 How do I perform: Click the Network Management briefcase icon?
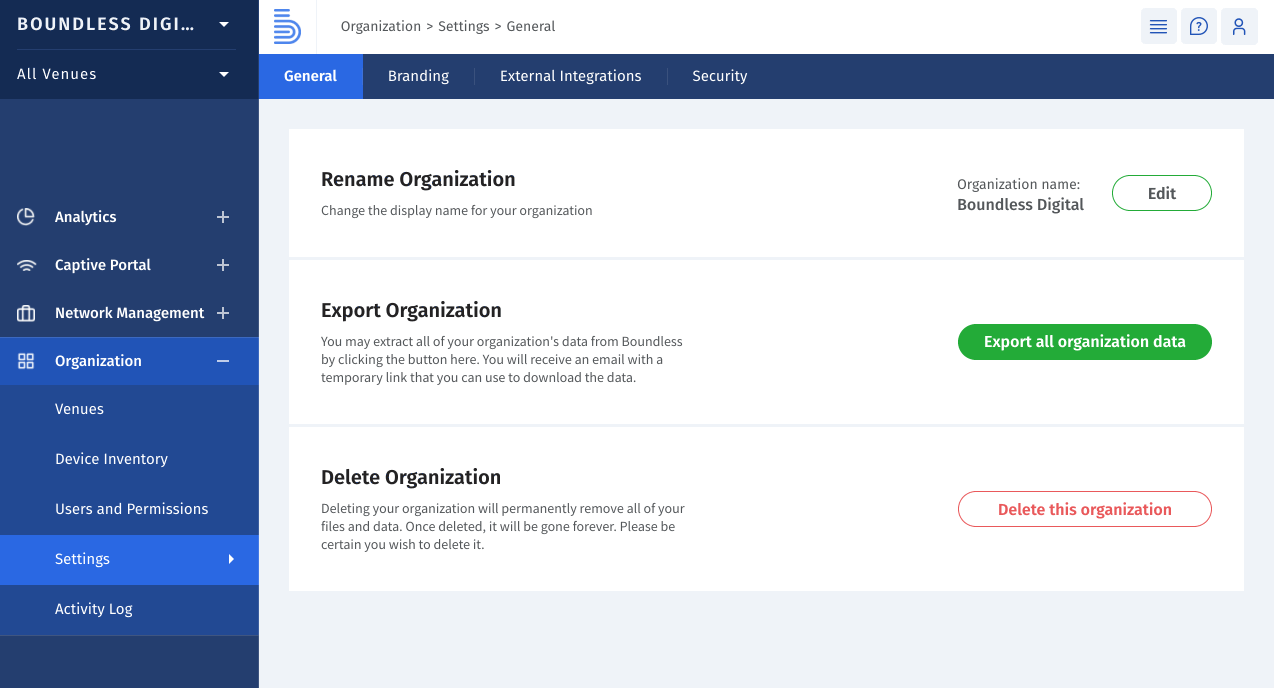(26, 313)
